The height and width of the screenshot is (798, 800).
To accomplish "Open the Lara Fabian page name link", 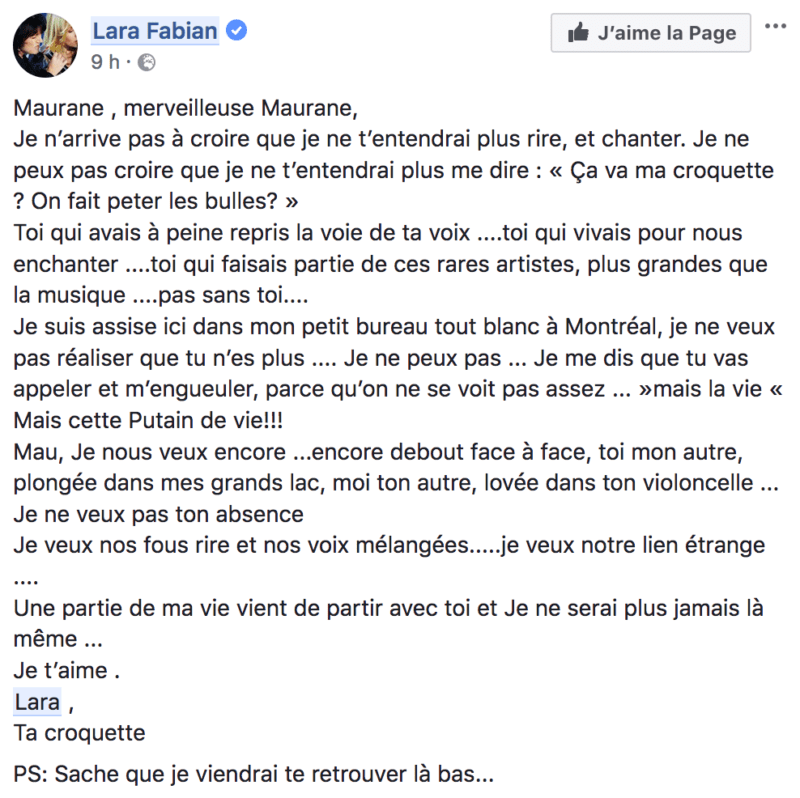I will point(155,32).
